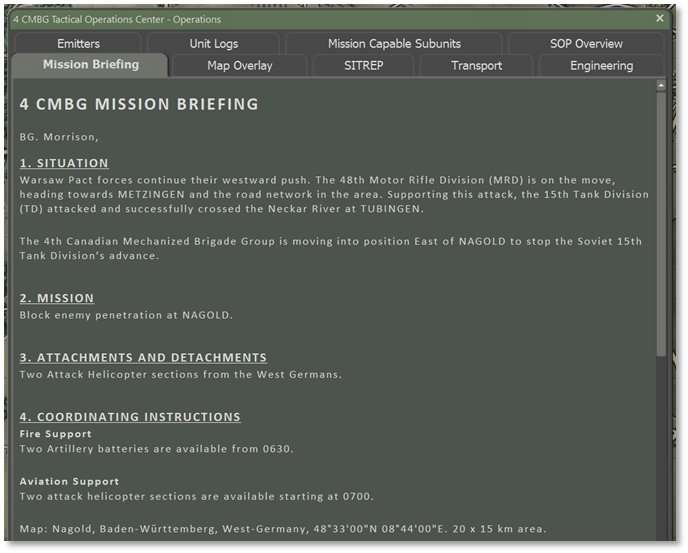
Task: Click the scrollbar up arrow
Action: (661, 87)
